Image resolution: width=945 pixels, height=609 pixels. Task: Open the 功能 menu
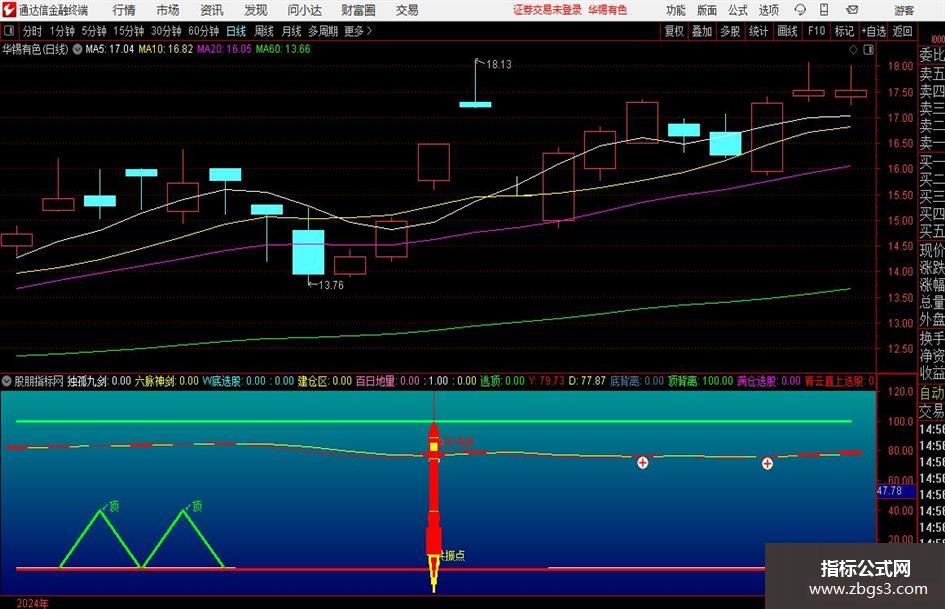click(x=676, y=10)
